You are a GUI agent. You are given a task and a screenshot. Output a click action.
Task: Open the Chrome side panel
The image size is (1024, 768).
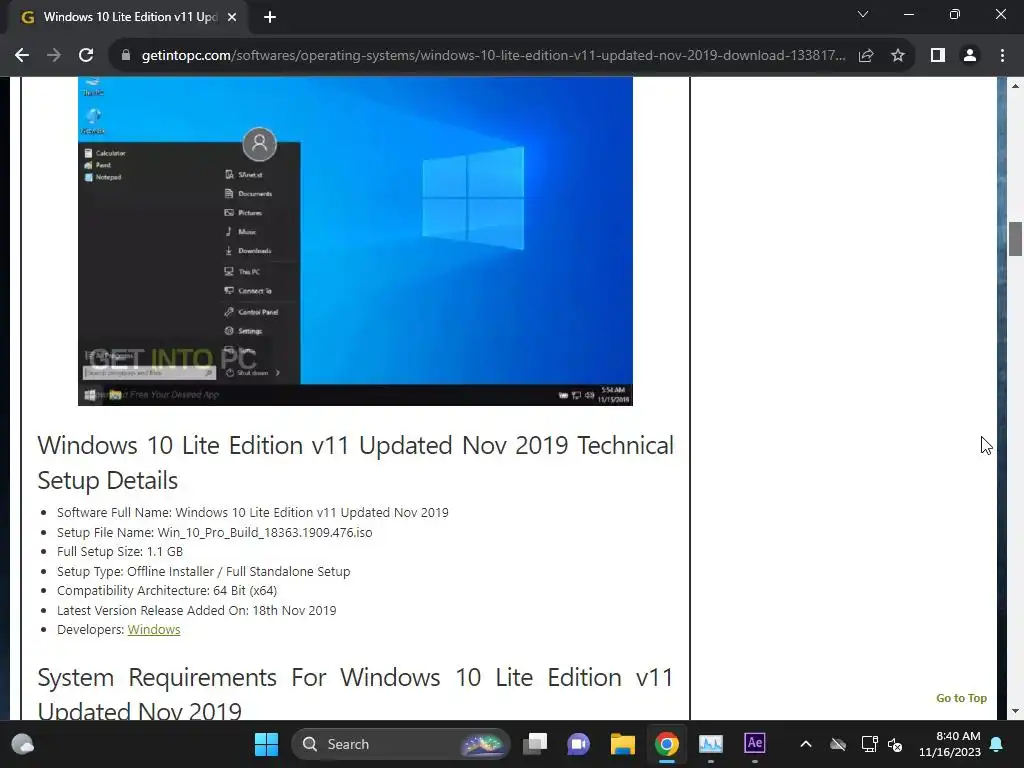coord(938,56)
